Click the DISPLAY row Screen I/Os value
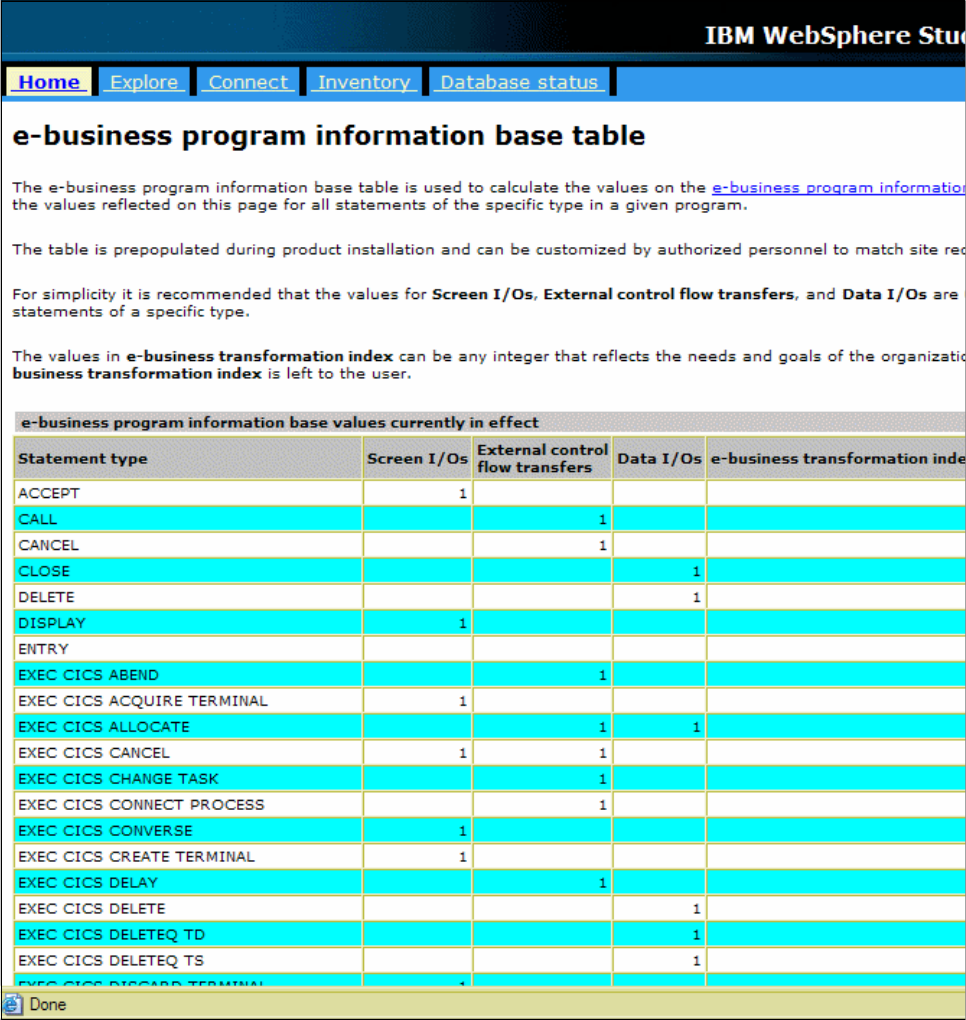 click(x=417, y=623)
